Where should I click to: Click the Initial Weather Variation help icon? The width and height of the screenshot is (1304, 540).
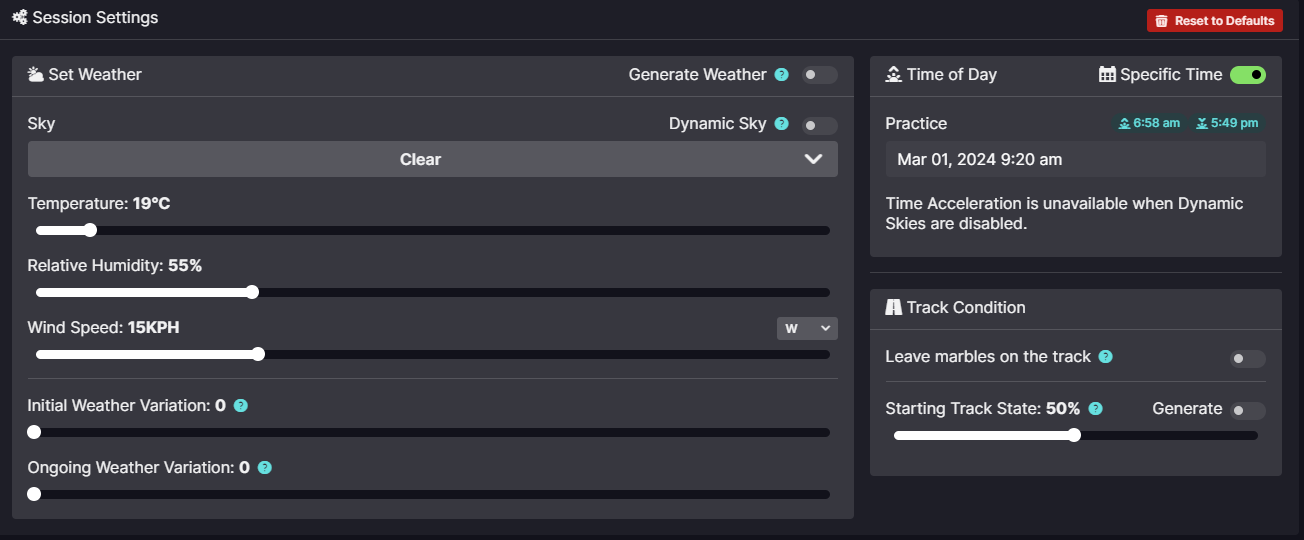tap(240, 406)
